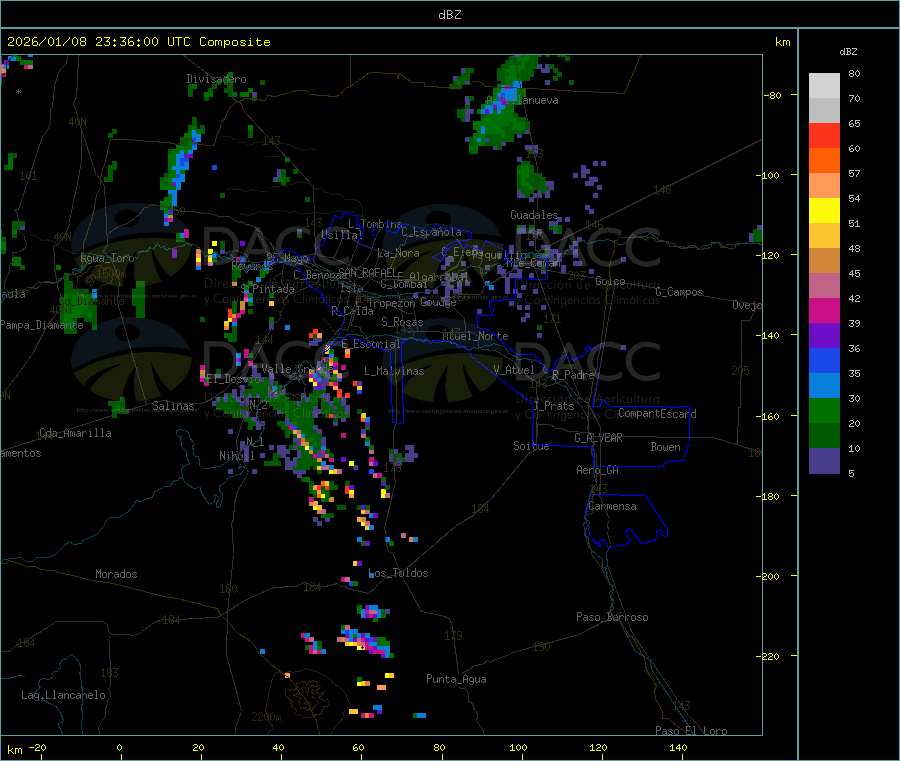
Task: Click the 'dBZ' label above the color legend
Action: [848, 52]
